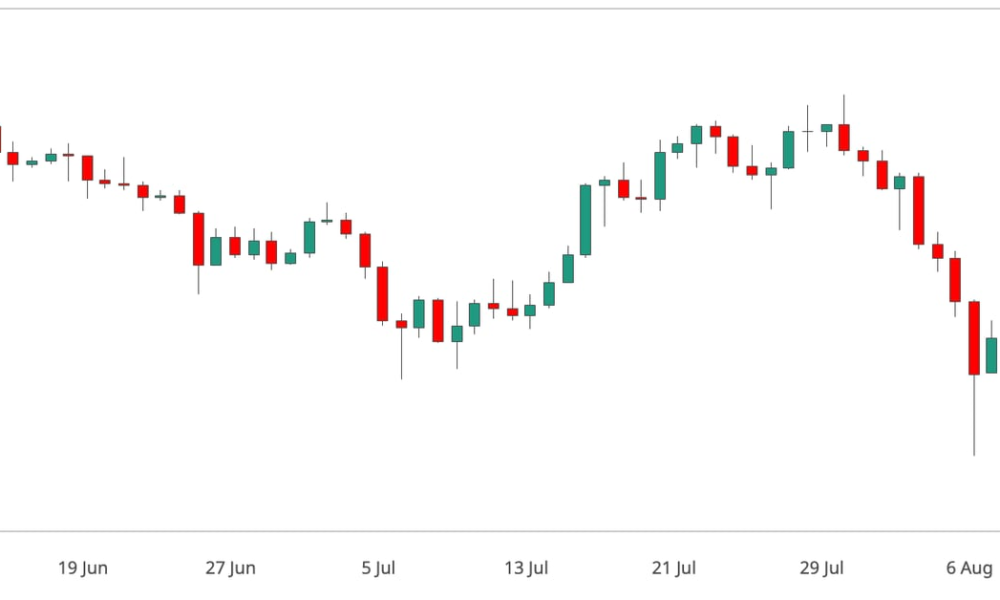Click the 13 Jul date label
Viewport: 1000px width, 600px height.
(526, 567)
